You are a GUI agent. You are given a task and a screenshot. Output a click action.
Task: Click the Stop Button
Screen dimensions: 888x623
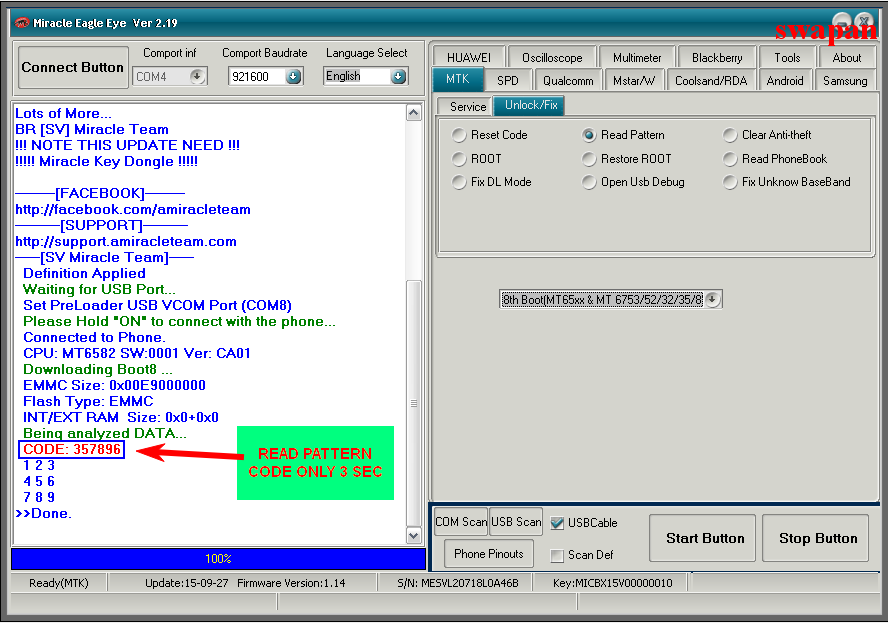pyautogui.click(x=816, y=538)
